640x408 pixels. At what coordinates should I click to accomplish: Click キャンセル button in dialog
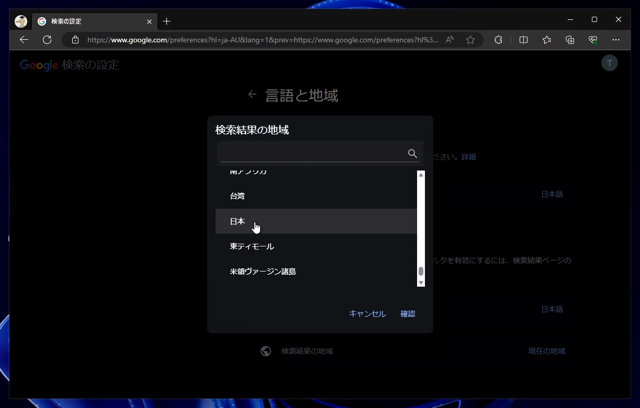(367, 314)
